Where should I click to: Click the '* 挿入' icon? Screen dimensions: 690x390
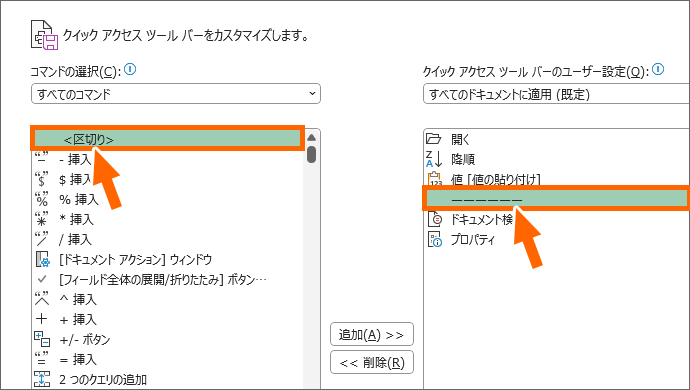42,219
